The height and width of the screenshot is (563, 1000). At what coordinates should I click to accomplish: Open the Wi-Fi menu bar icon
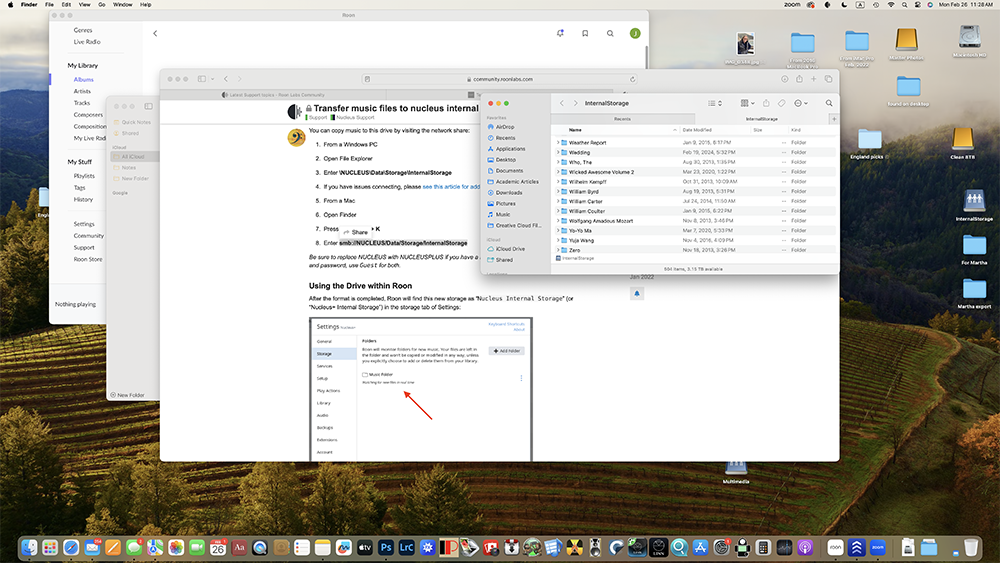tap(891, 4)
